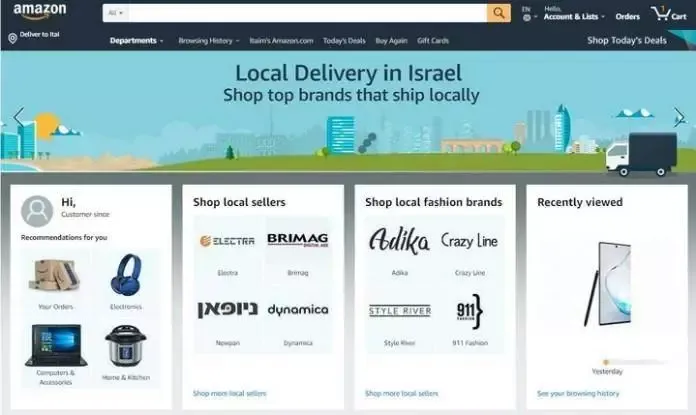Click the Deliver to Ital text
This screenshot has height=415, width=696.
[40, 34]
